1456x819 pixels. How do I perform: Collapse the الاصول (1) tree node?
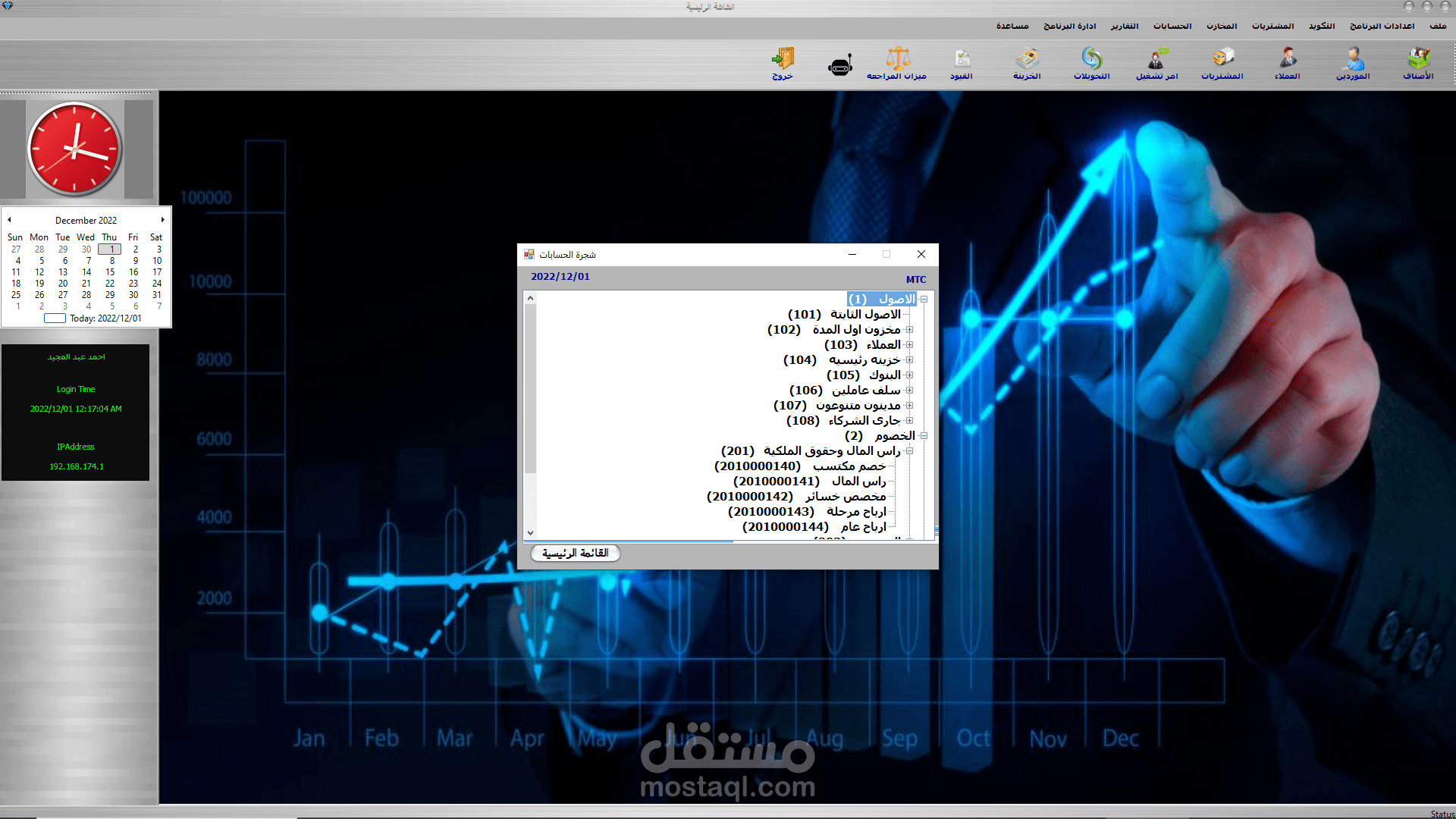pyautogui.click(x=924, y=300)
